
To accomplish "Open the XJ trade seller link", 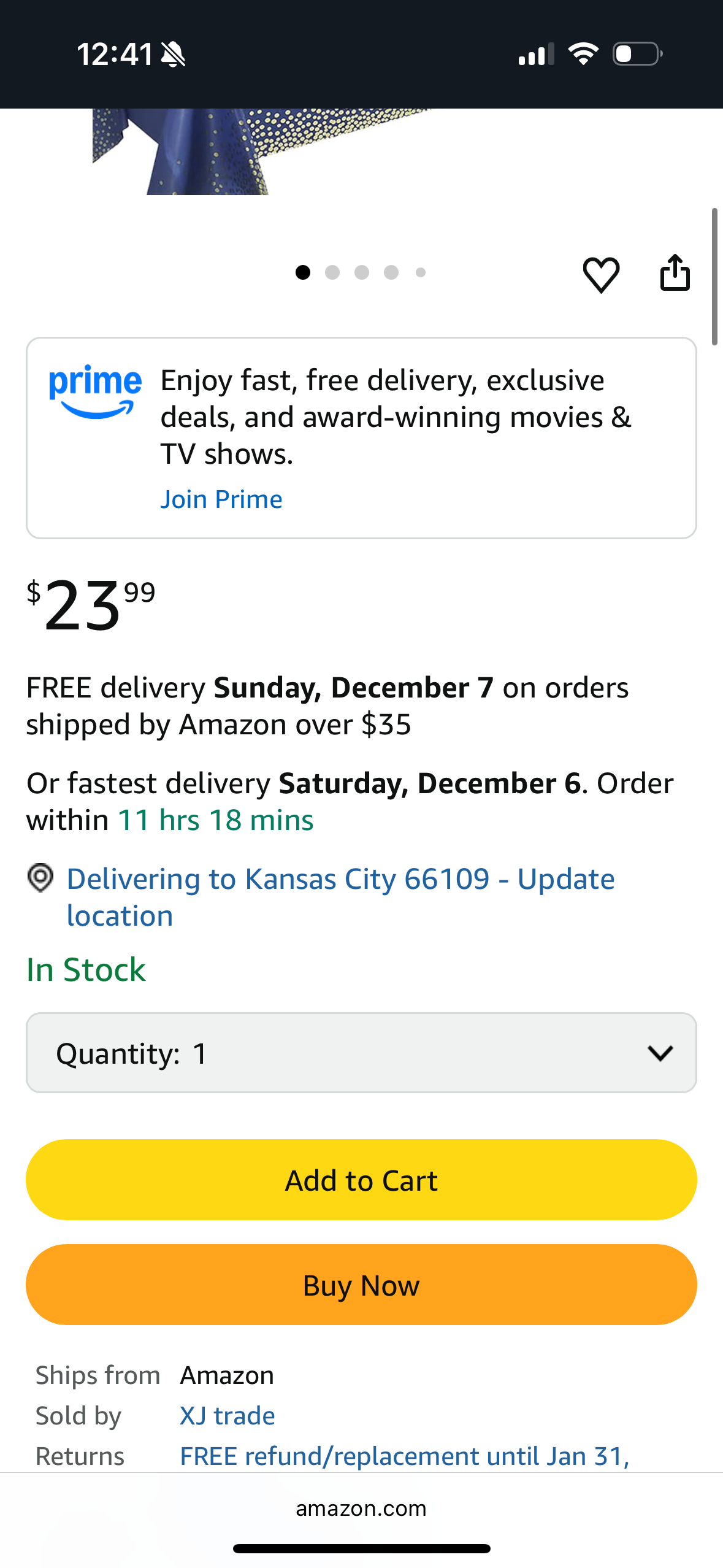I will click(228, 1416).
